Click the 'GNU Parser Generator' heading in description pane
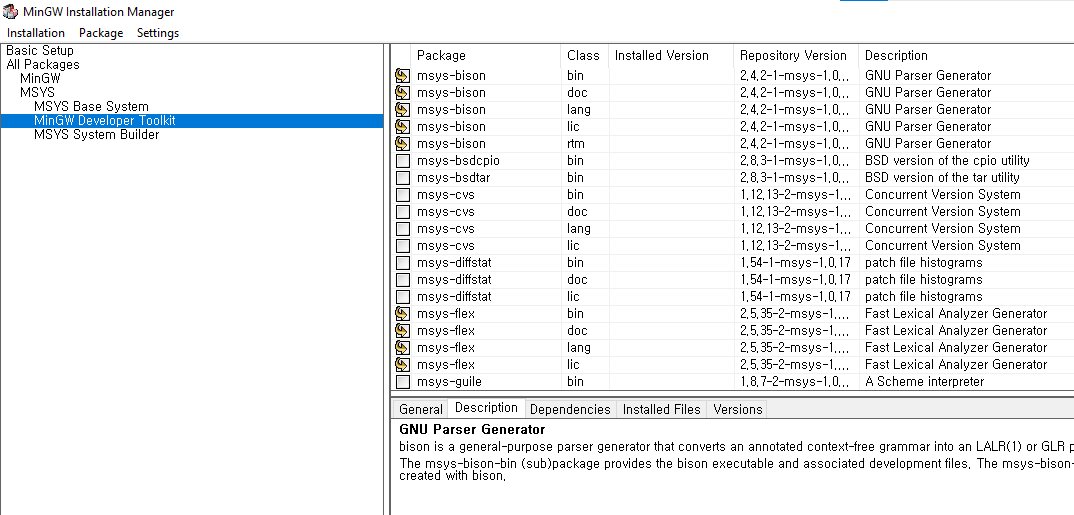Image resolution: width=1074 pixels, height=515 pixels. tap(472, 430)
